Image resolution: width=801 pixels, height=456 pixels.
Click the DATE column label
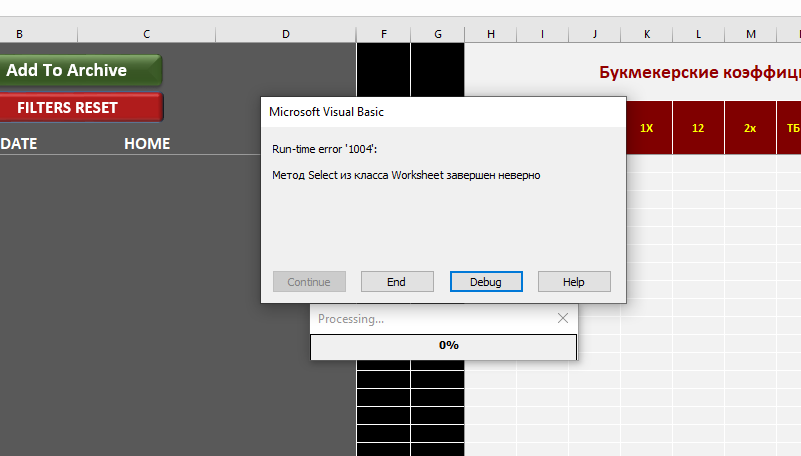tap(19, 143)
